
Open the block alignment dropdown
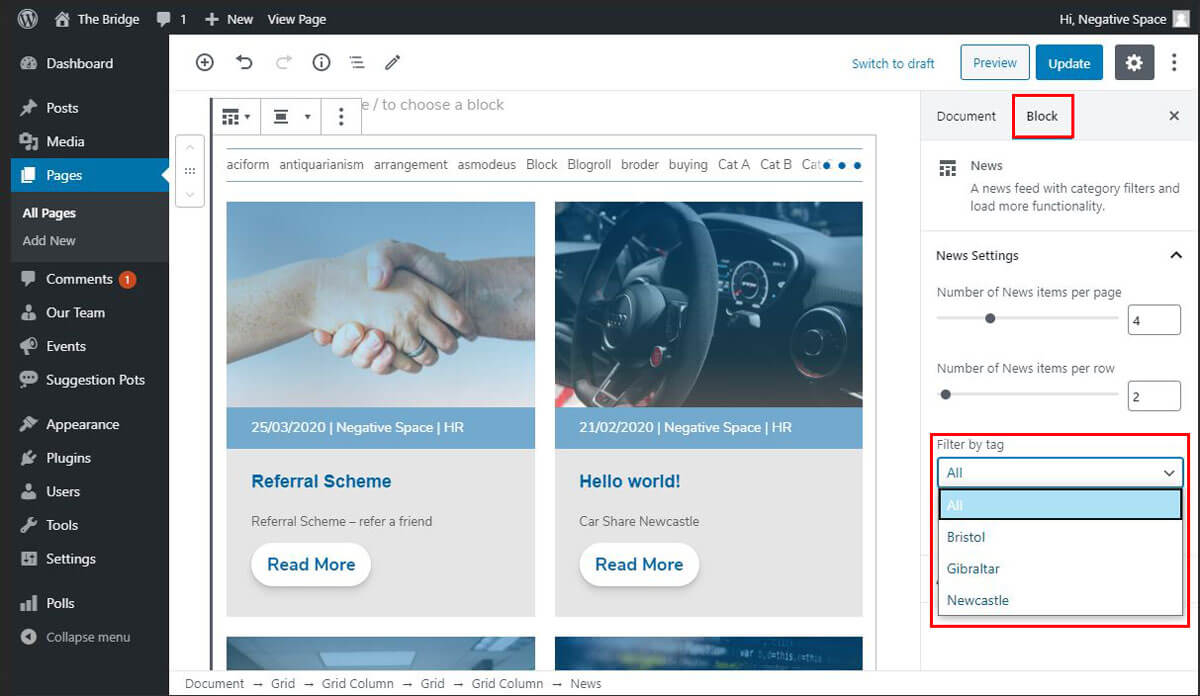(x=292, y=117)
